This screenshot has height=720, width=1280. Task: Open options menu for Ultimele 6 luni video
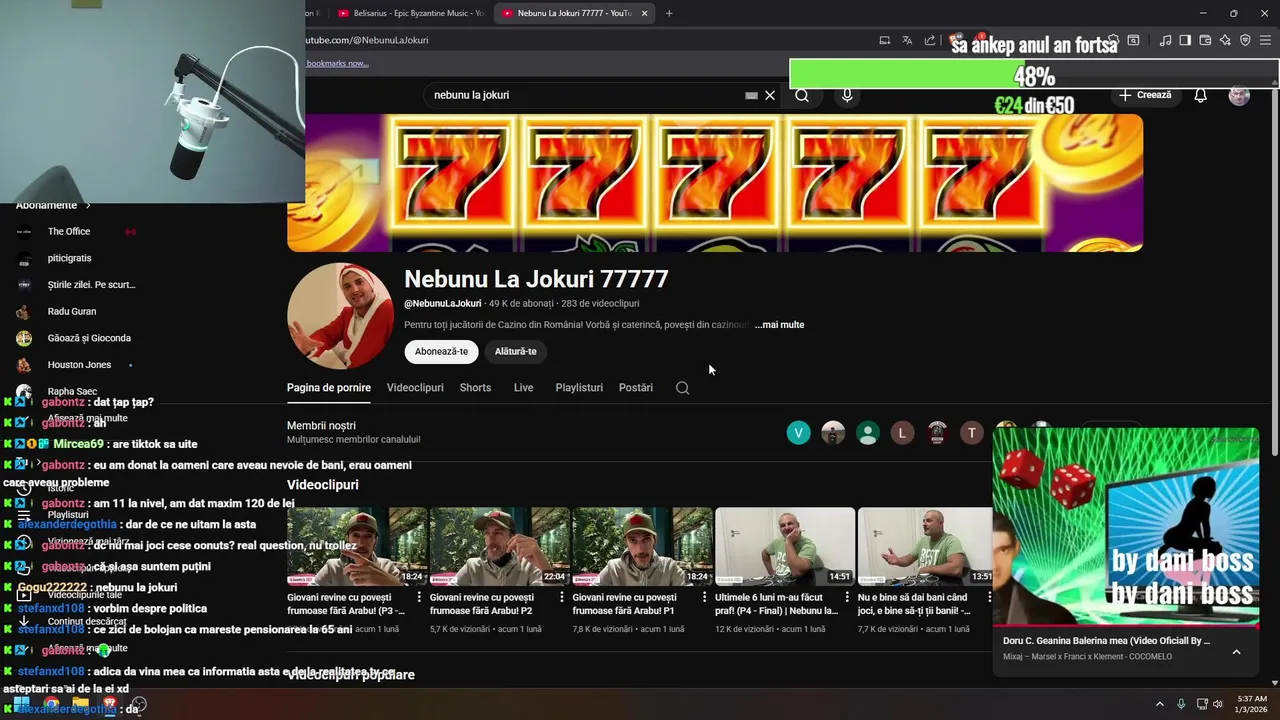847,597
